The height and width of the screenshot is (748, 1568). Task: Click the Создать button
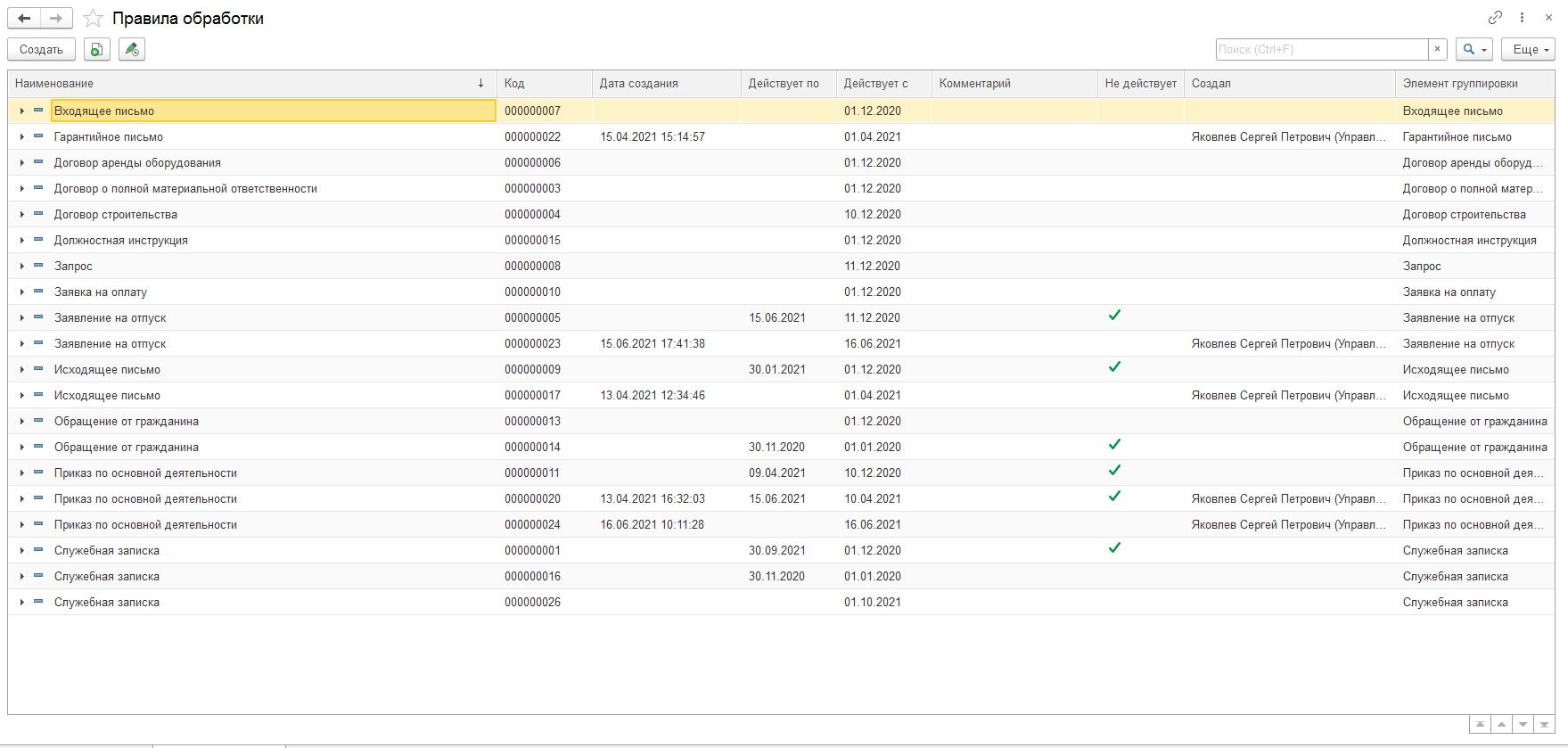click(x=41, y=49)
